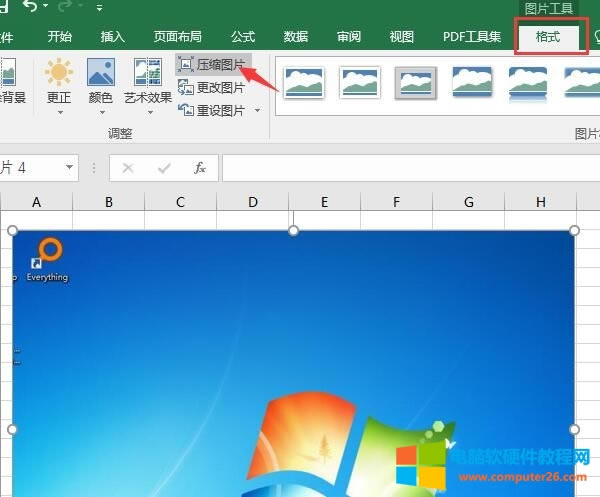The width and height of the screenshot is (600, 497).
Task: Select the first picture style thumbnail
Action: tap(304, 82)
